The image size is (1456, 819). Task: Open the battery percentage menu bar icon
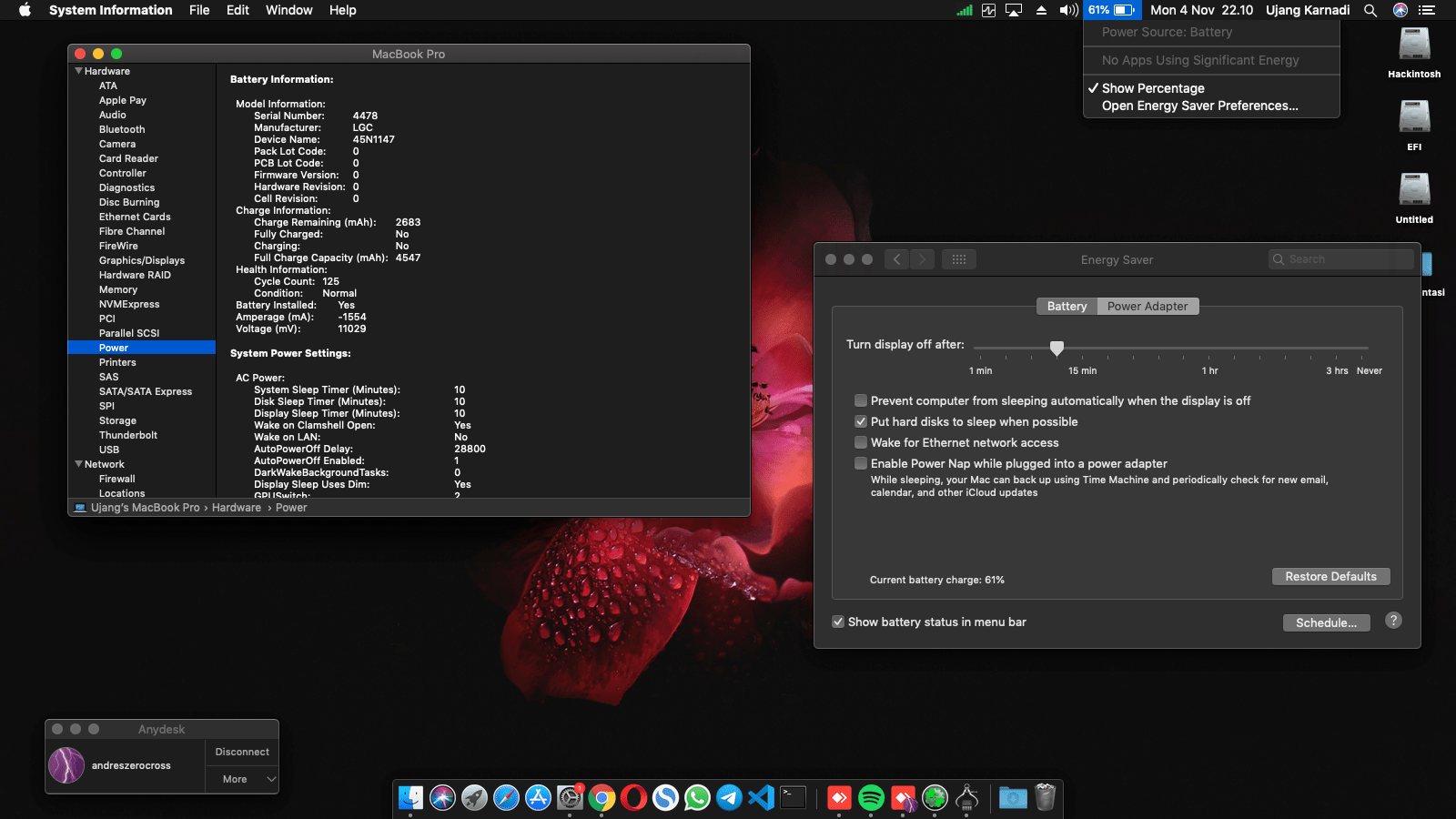(1110, 10)
